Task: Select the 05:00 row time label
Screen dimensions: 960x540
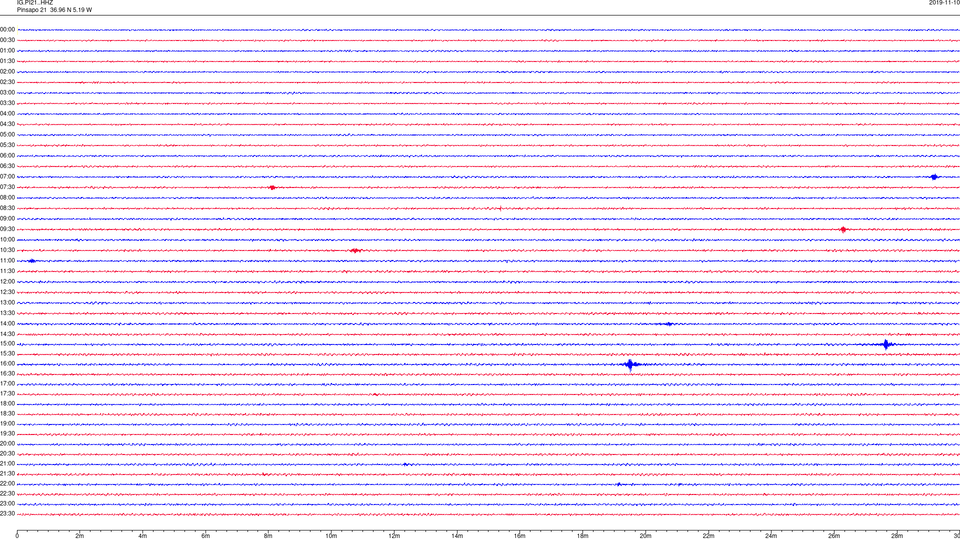Action: (7, 135)
